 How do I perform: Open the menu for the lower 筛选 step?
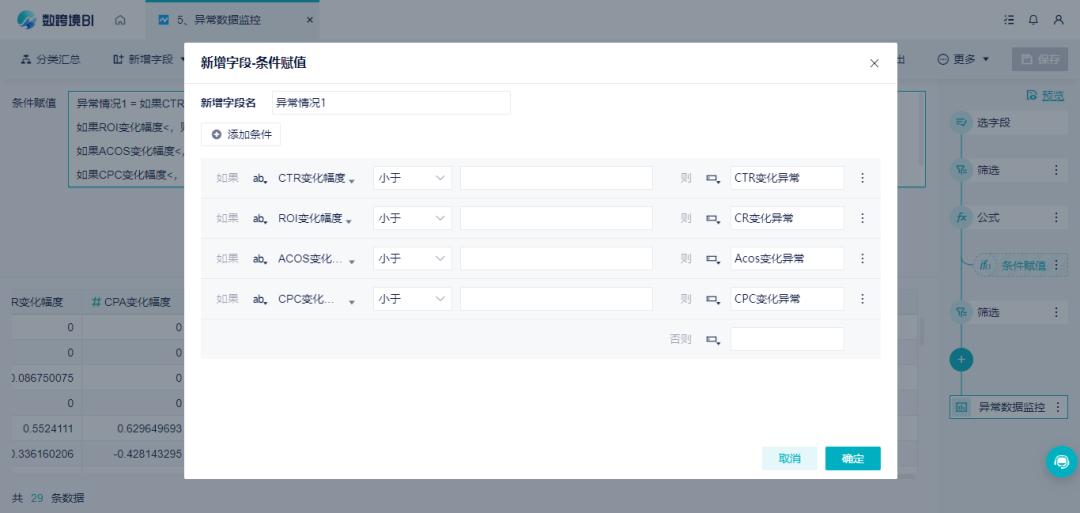(x=1056, y=313)
